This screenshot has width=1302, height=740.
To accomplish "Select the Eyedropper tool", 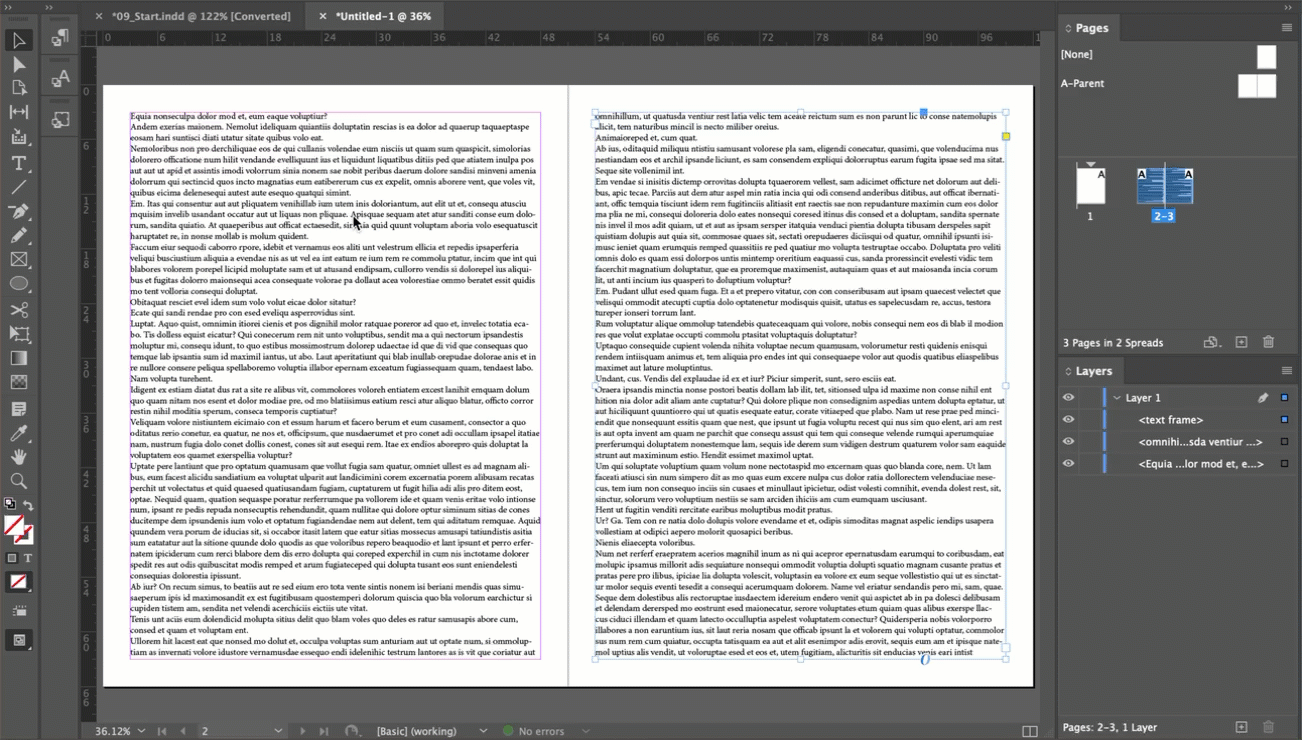I will point(18,432).
